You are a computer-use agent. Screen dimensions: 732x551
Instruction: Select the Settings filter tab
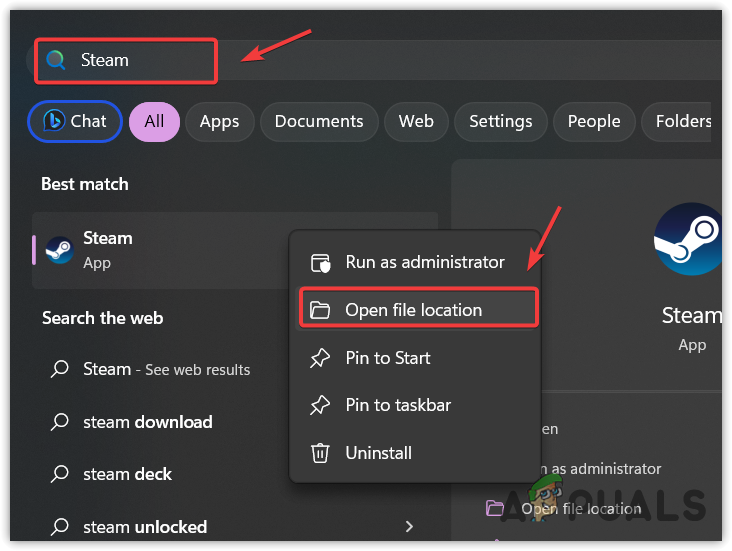click(500, 122)
